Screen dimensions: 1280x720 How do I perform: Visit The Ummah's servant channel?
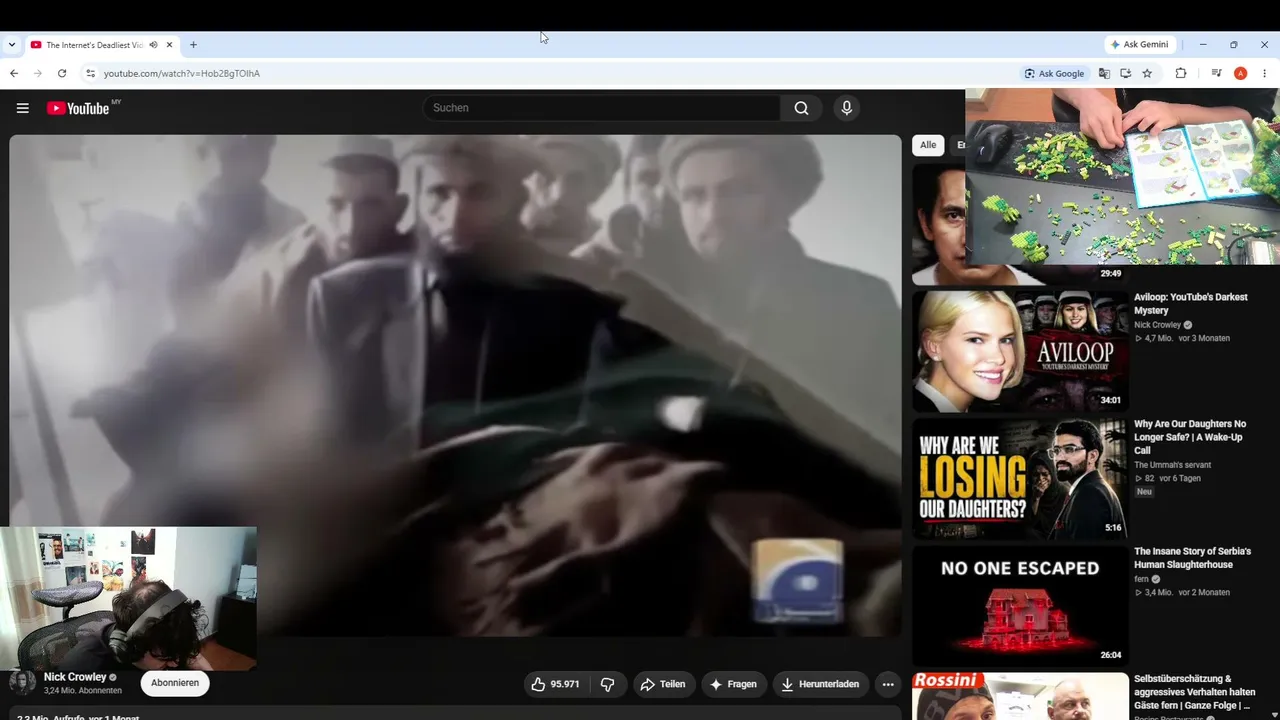point(1172,465)
